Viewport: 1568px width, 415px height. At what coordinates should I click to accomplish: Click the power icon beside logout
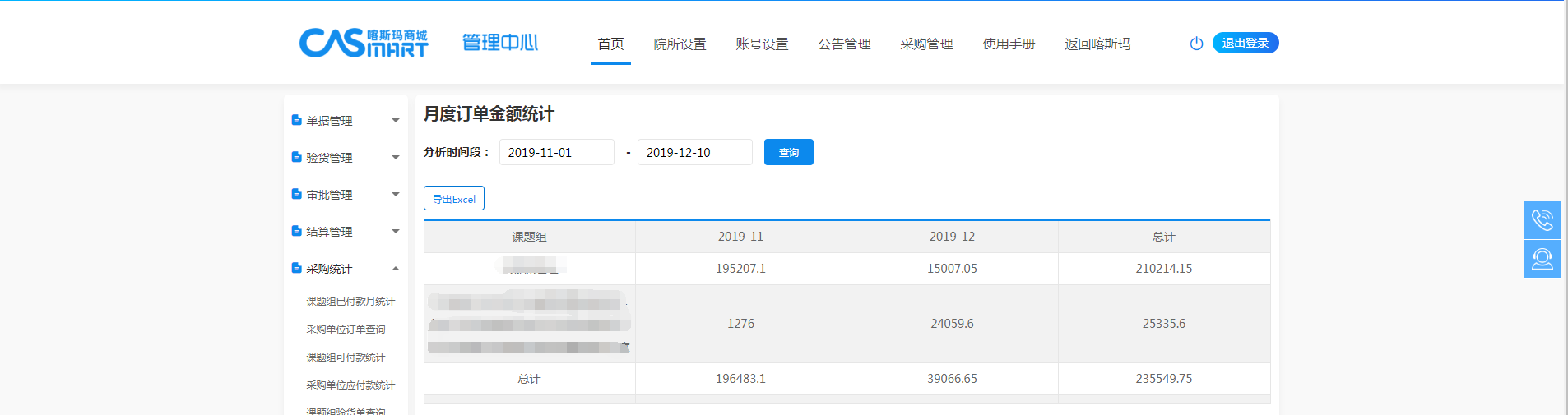point(1196,44)
